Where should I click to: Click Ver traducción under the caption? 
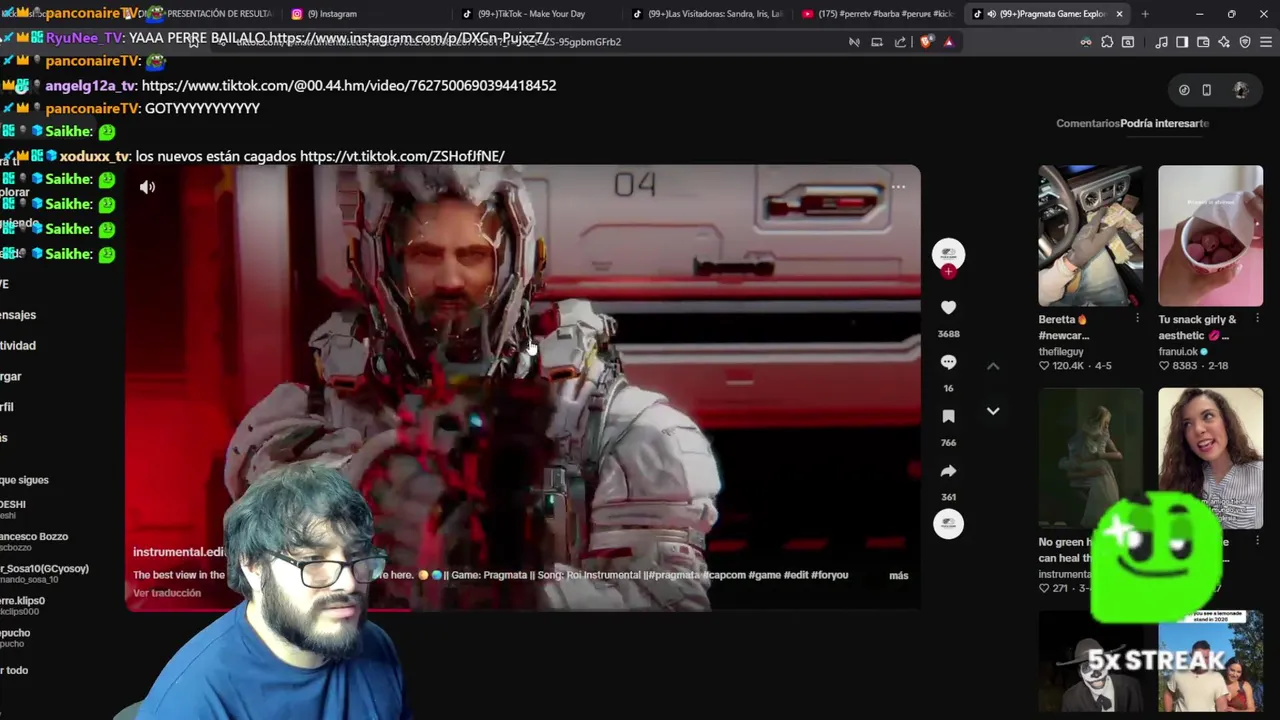[167, 593]
